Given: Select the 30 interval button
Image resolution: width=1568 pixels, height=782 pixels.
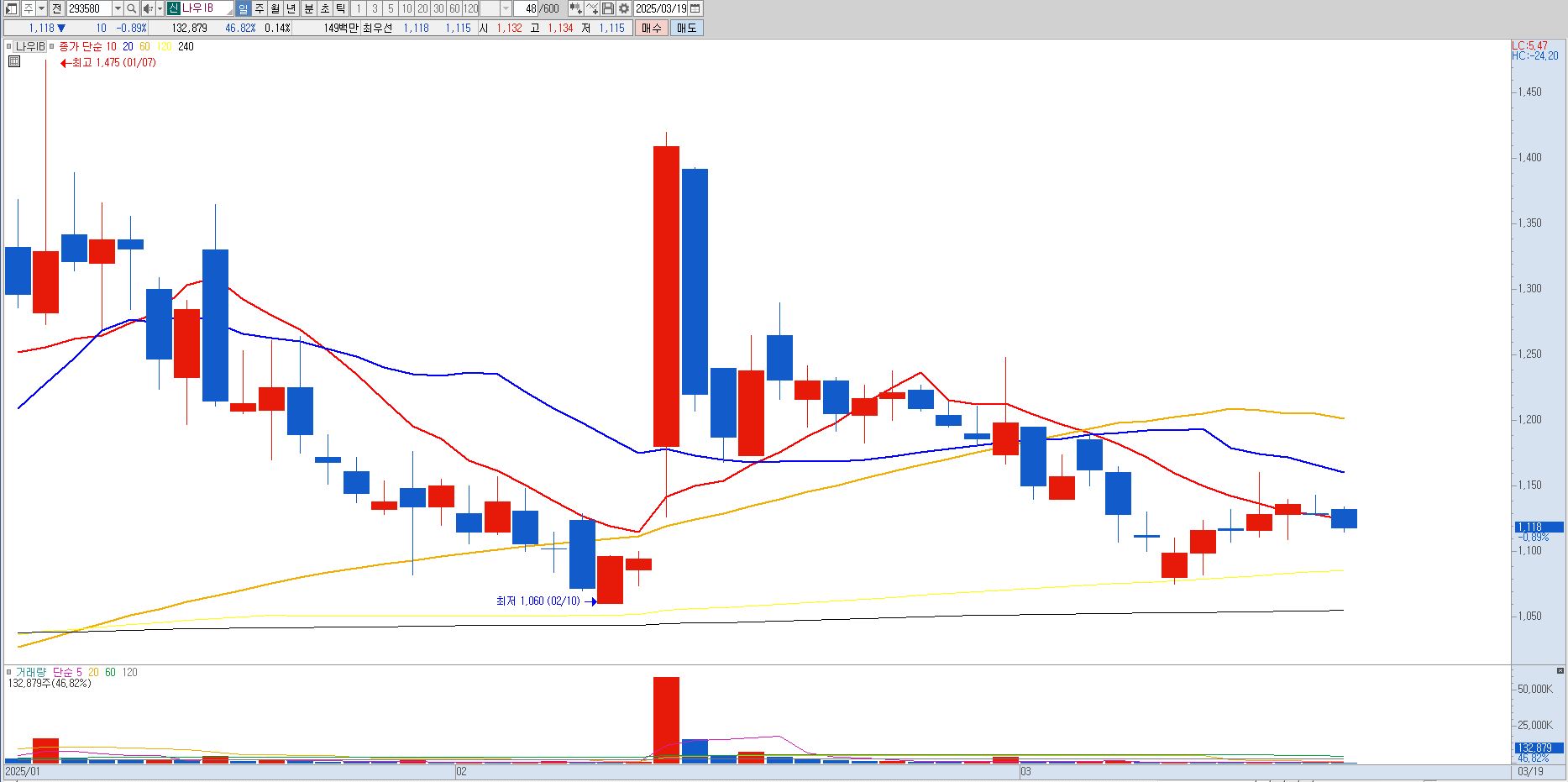Looking at the screenshot, I should [438, 8].
